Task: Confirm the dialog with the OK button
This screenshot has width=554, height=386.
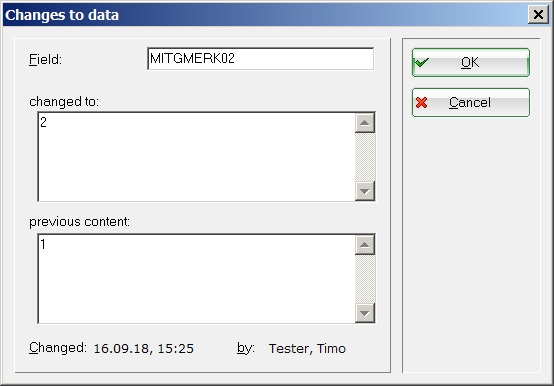Action: (471, 63)
